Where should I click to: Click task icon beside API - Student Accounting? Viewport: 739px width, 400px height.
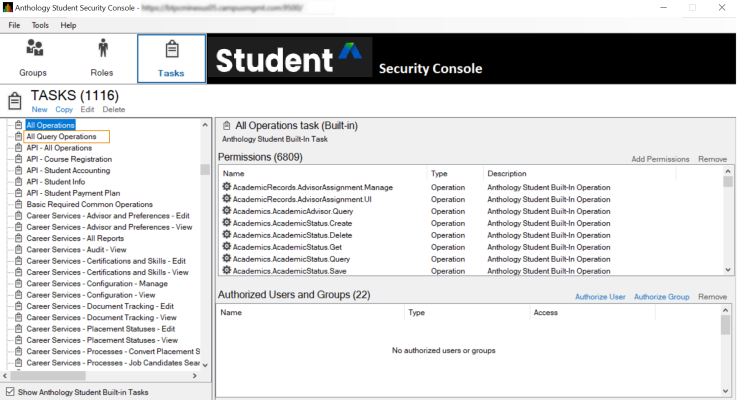(18, 171)
